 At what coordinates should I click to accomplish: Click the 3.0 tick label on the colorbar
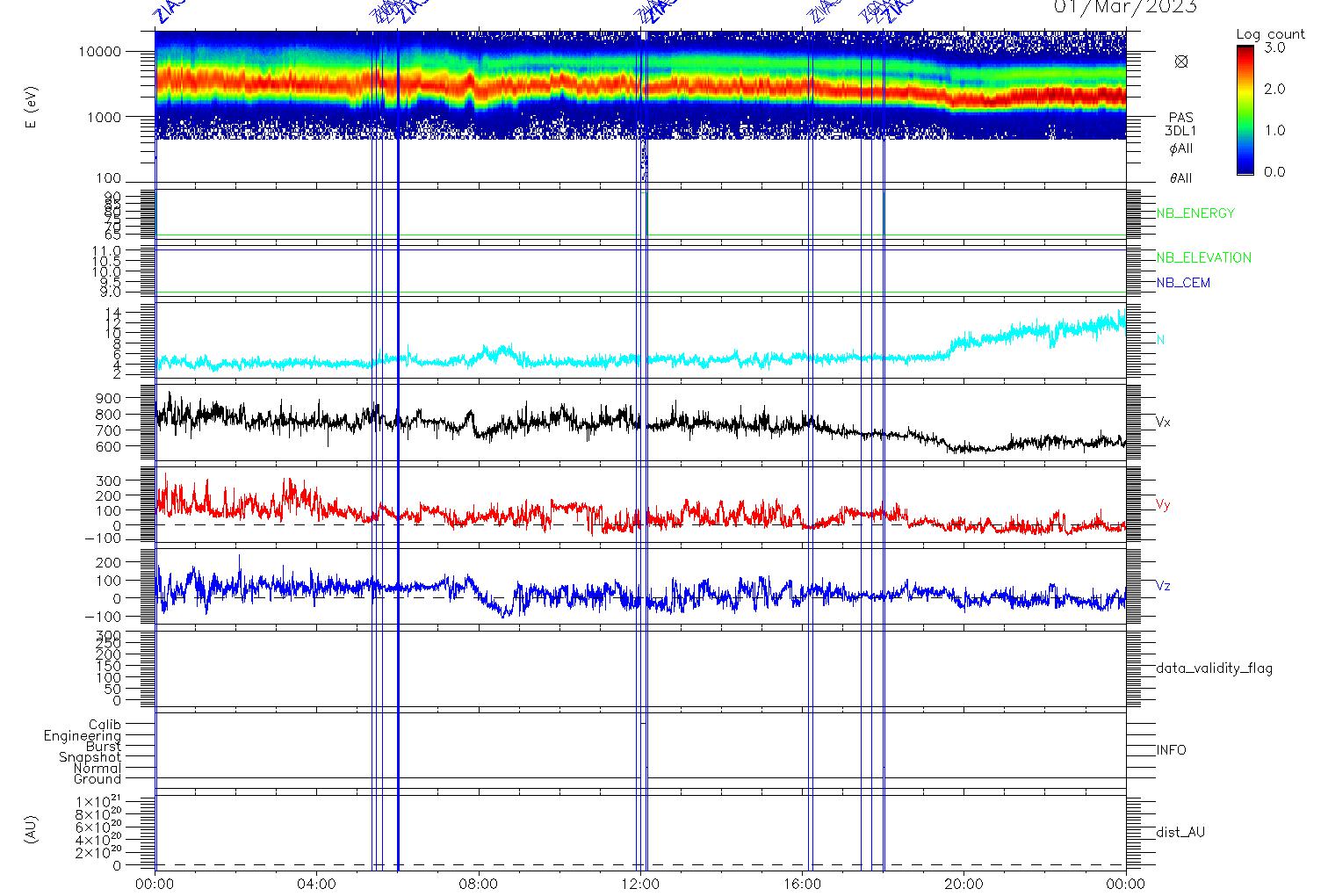click(1274, 48)
